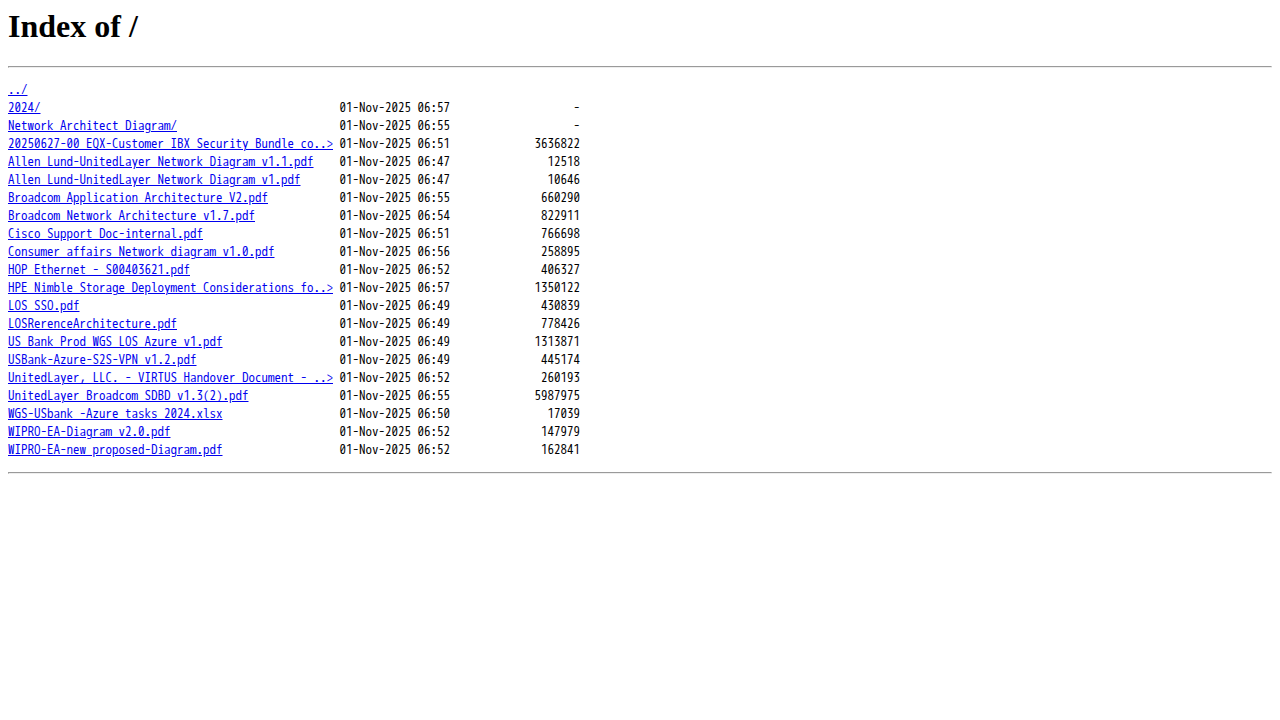1280x720 pixels.
Task: Open the EQX-Customer IBX Security Bundle file
Action: coord(170,144)
